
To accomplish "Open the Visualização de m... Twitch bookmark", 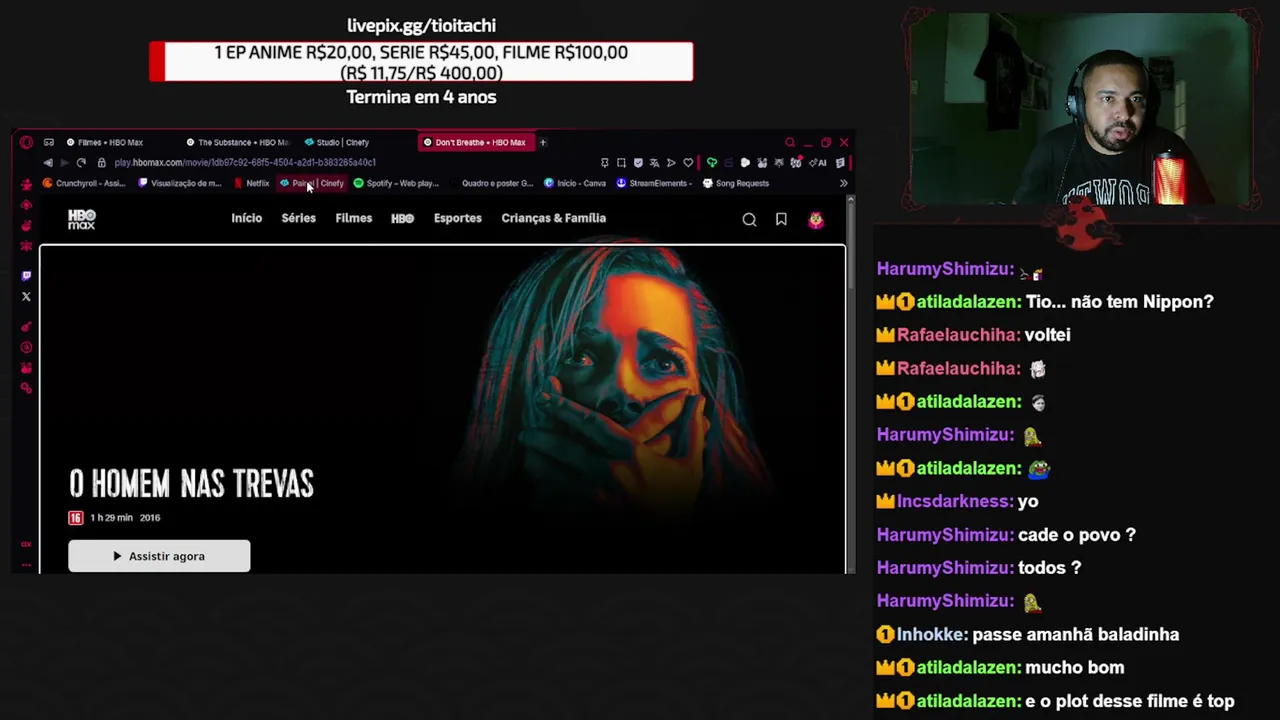I will coord(180,183).
